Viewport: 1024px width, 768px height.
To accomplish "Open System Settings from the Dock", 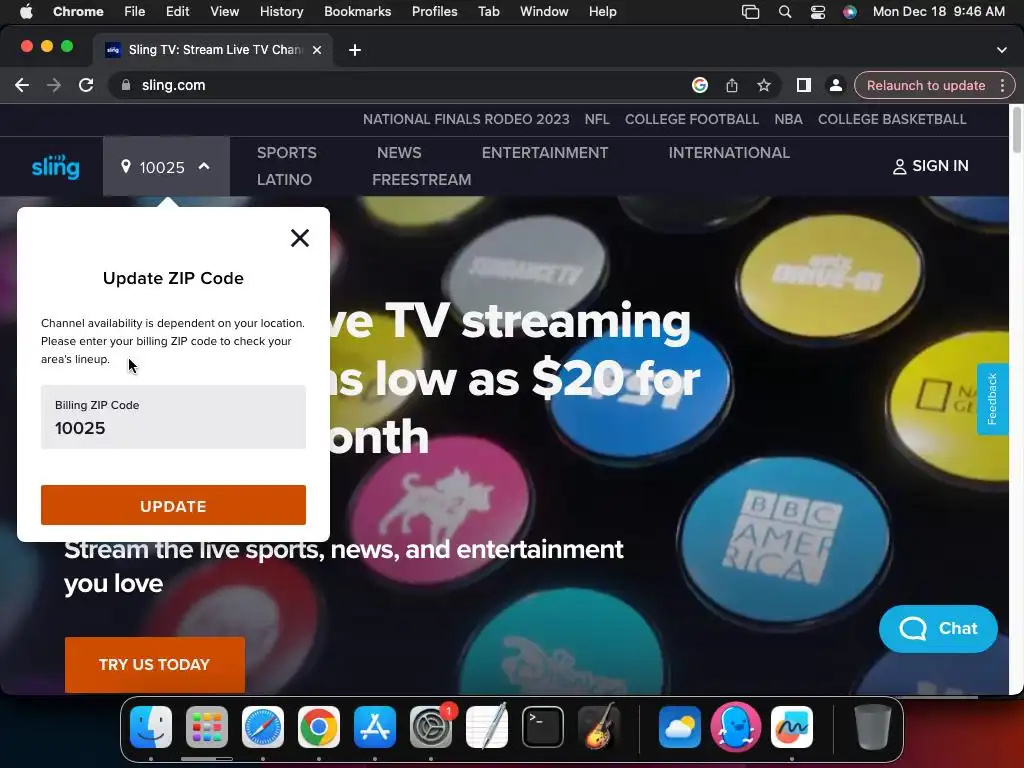I will [x=431, y=727].
